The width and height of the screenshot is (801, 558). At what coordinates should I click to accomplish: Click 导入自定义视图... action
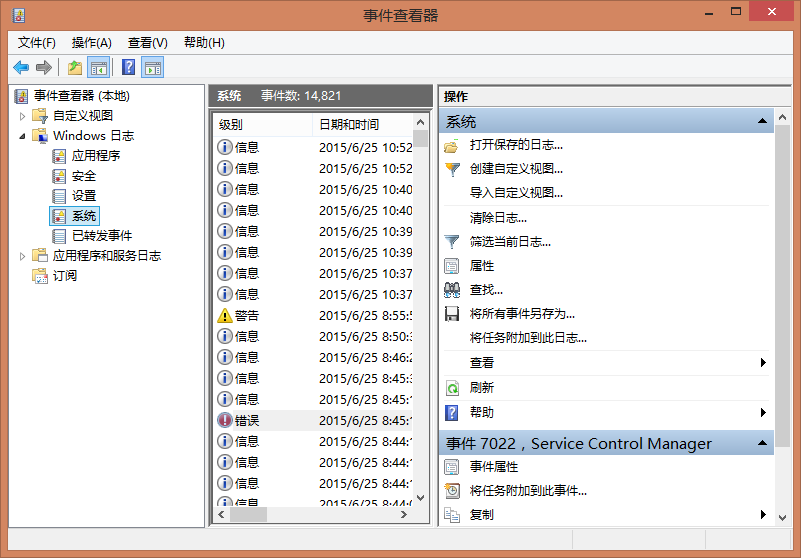516,193
